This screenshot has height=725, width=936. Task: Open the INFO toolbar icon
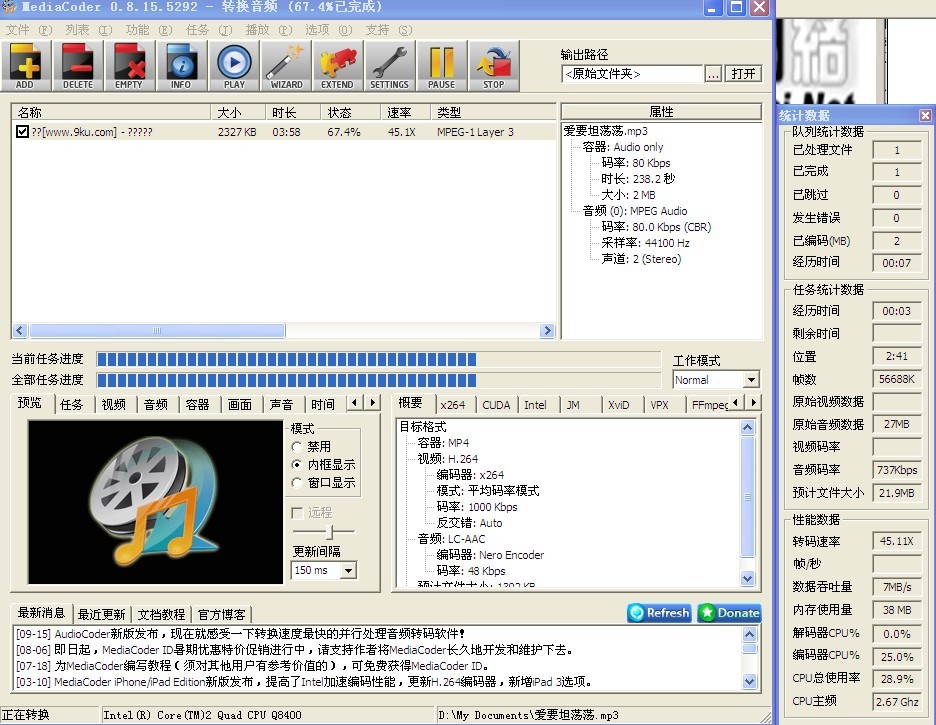181,66
